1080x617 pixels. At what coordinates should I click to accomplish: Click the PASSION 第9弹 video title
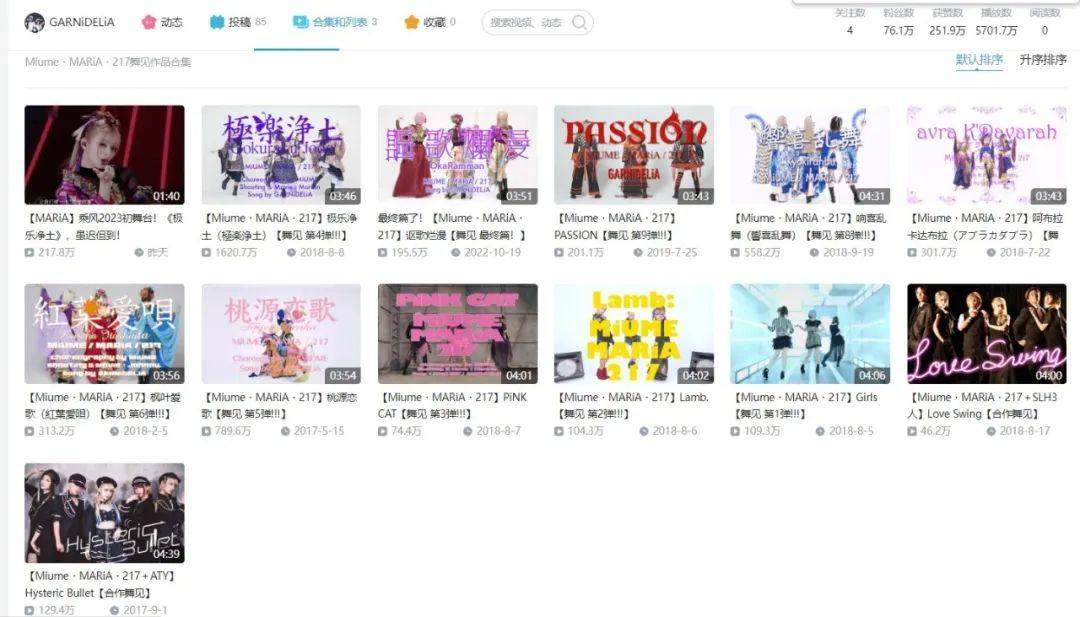616,227
